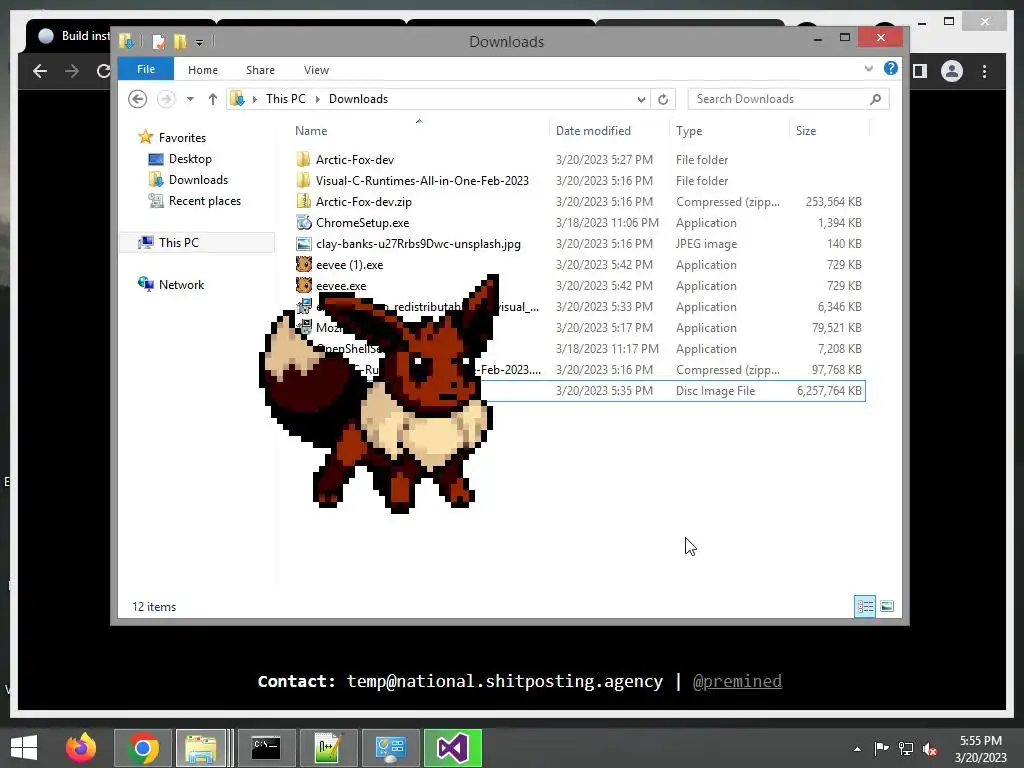Go up one folder level arrow

(x=212, y=99)
